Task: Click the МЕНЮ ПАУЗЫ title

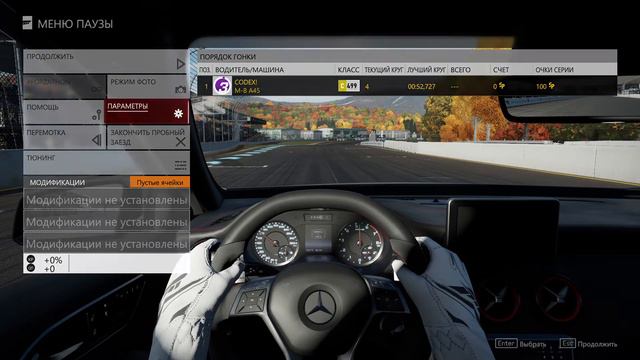Action: 75,24
